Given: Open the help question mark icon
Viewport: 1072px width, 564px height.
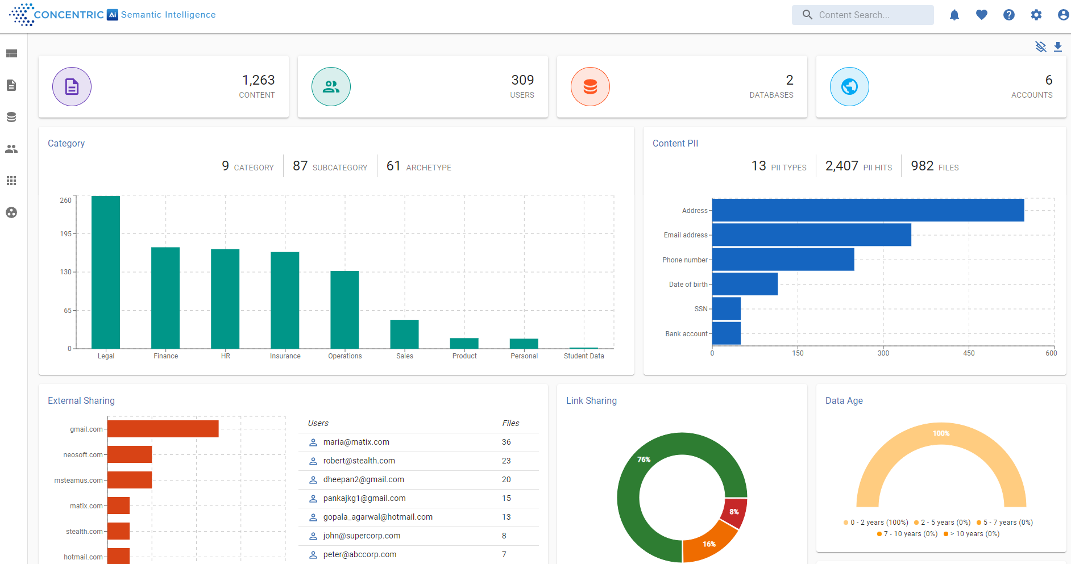Looking at the screenshot, I should [1009, 15].
